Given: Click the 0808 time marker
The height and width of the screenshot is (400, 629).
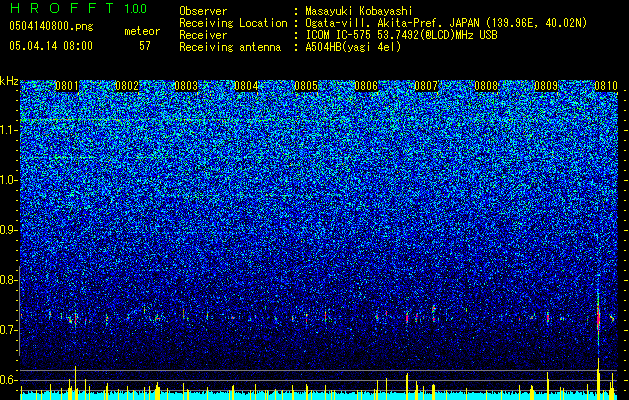Looking at the screenshot, I should [x=486, y=86].
